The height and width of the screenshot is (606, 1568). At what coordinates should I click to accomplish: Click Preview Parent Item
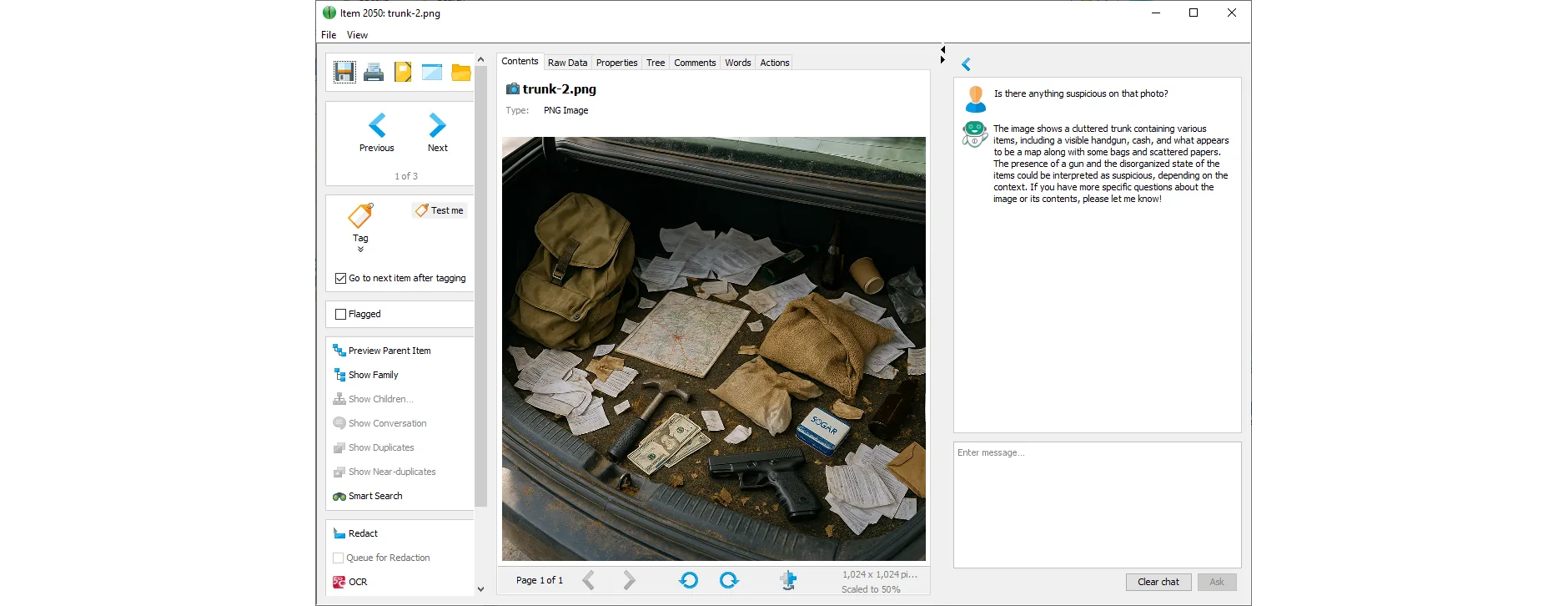tap(382, 351)
